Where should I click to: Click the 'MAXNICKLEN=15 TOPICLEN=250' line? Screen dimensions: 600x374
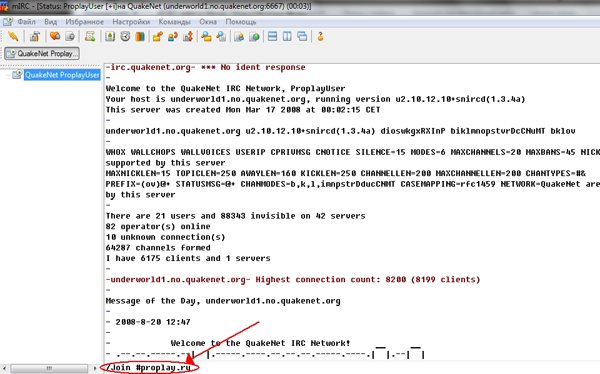(x=346, y=173)
